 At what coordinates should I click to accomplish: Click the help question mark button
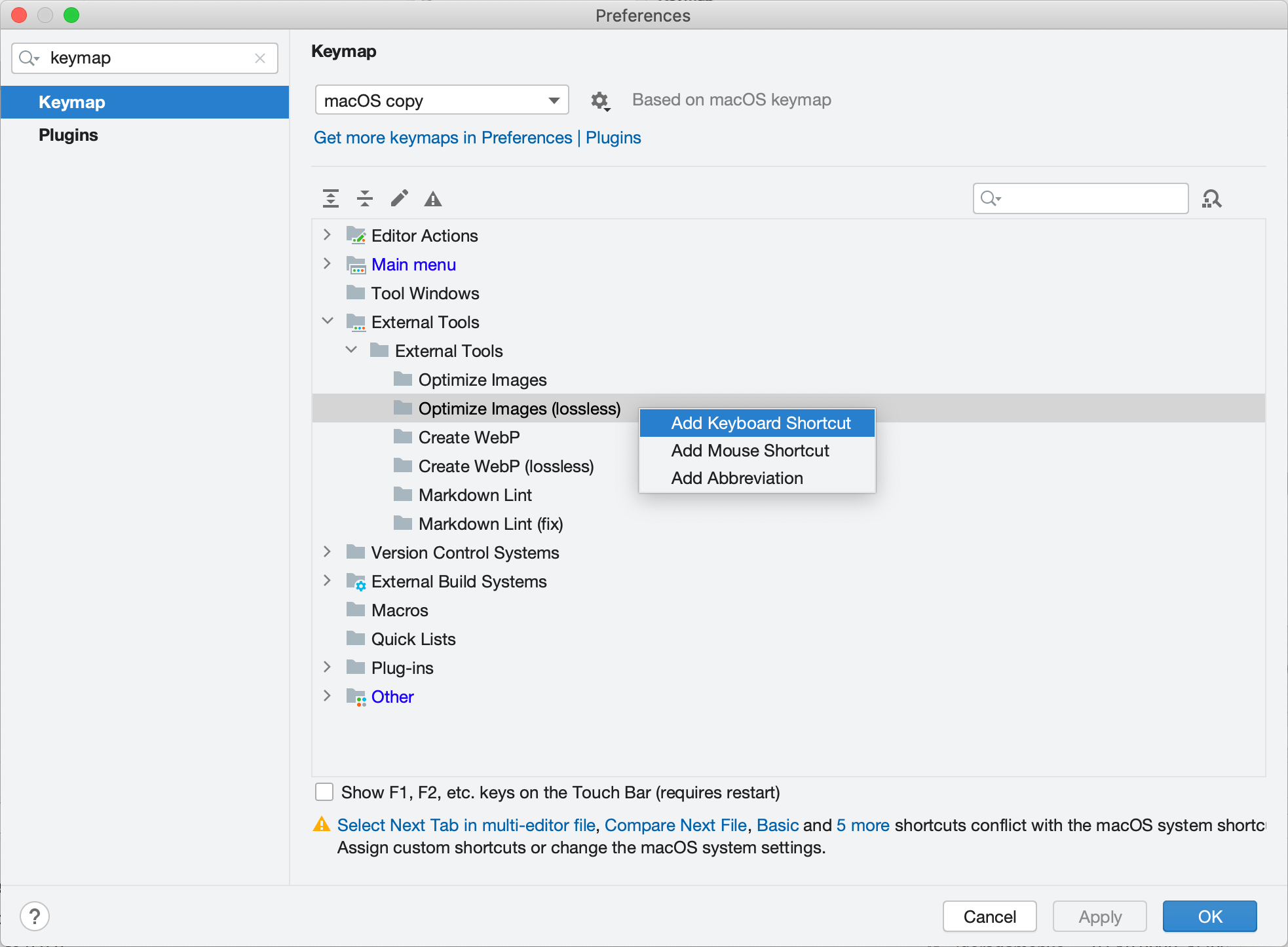[35, 916]
